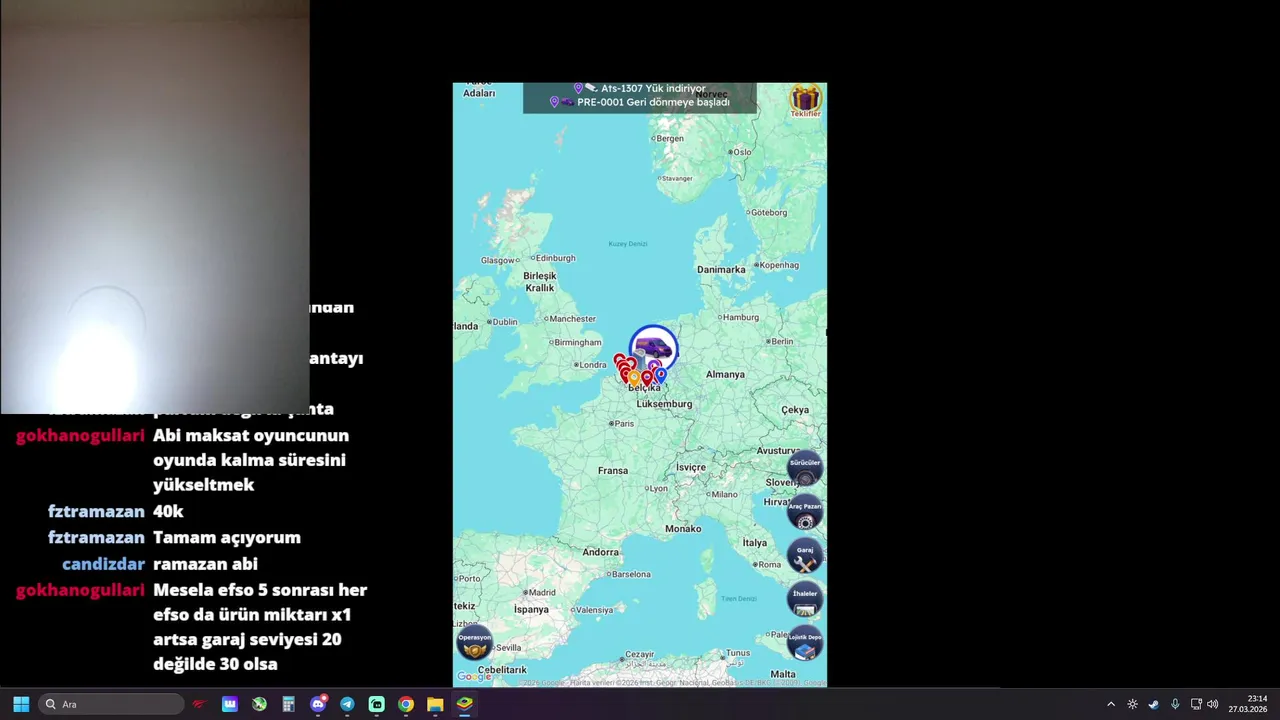Open the red winged taskbar app
Image resolution: width=1280 pixels, height=720 pixels.
[x=199, y=704]
